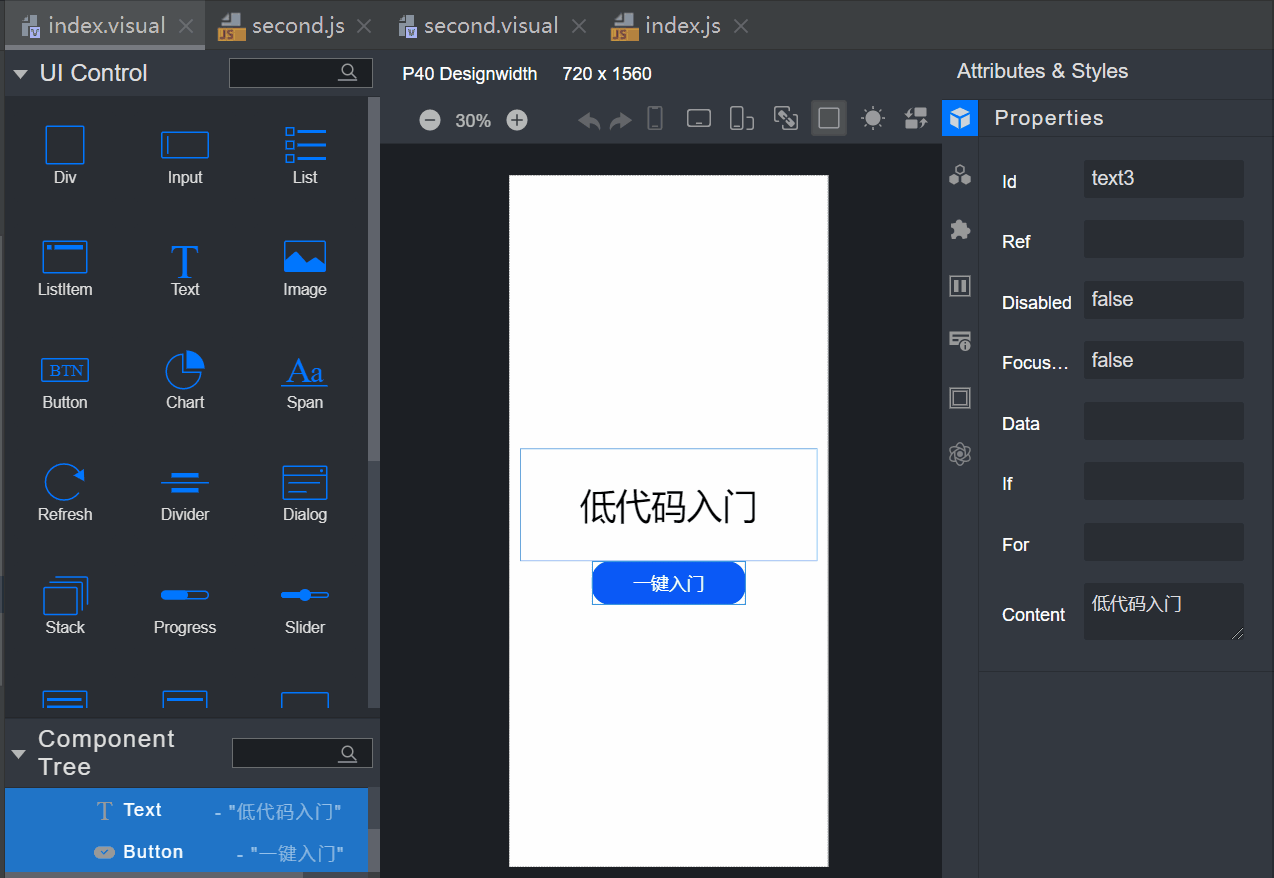Screen dimensions: 1274x878
Task: Select the 低代码入门 text on canvas
Action: tap(668, 505)
